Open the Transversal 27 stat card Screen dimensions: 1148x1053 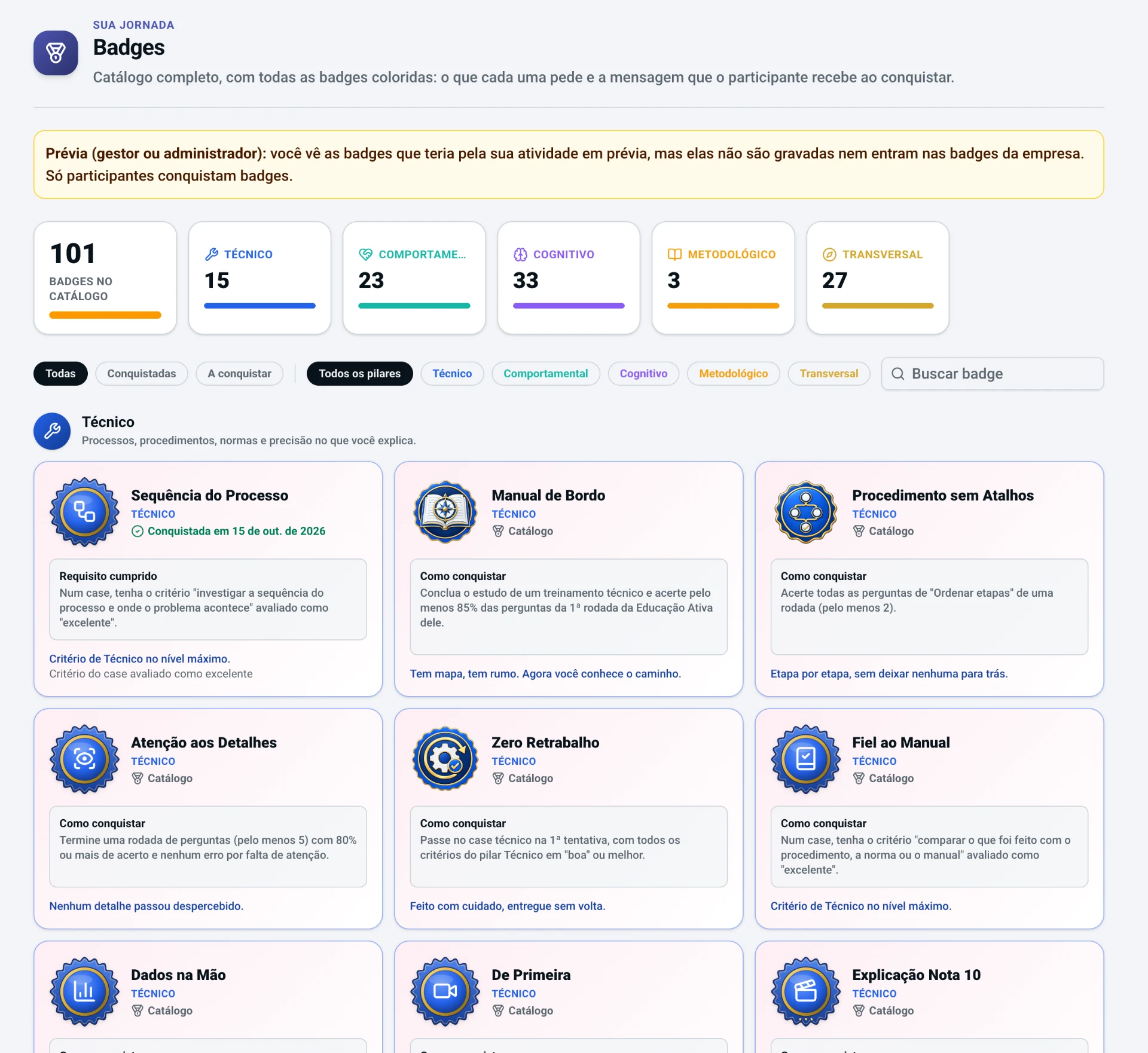click(878, 278)
